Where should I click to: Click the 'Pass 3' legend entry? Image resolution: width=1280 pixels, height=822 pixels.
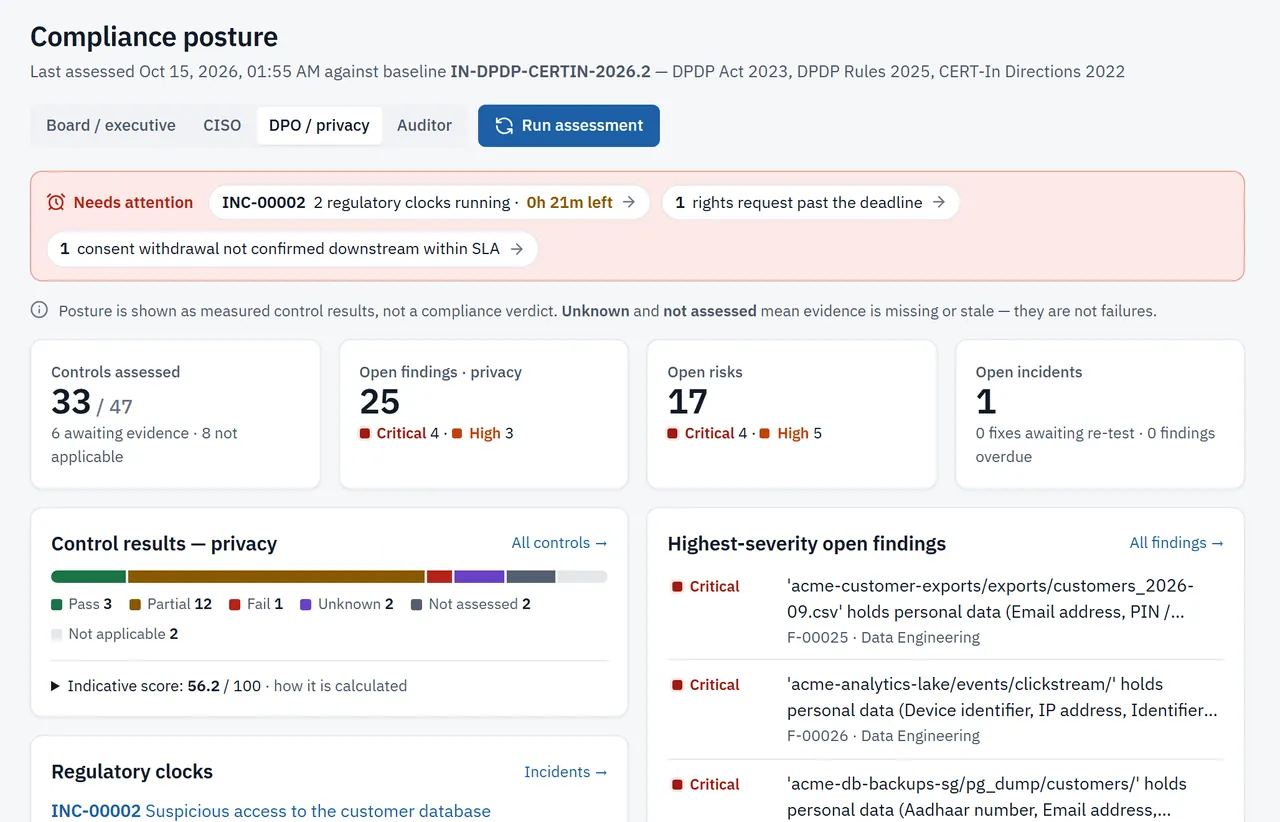tap(82, 604)
